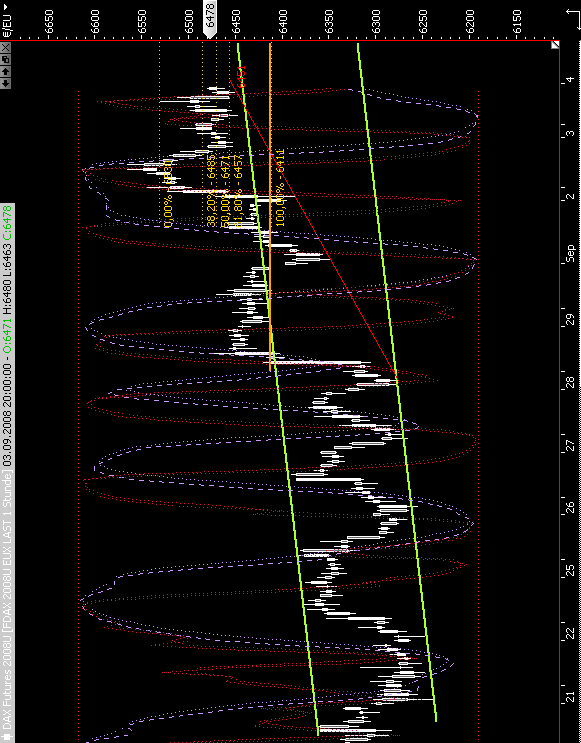Image resolution: width=581 pixels, height=743 pixels.
Task: Click the plus icon before DAX Futures
Action: pyautogui.click(x=7, y=735)
